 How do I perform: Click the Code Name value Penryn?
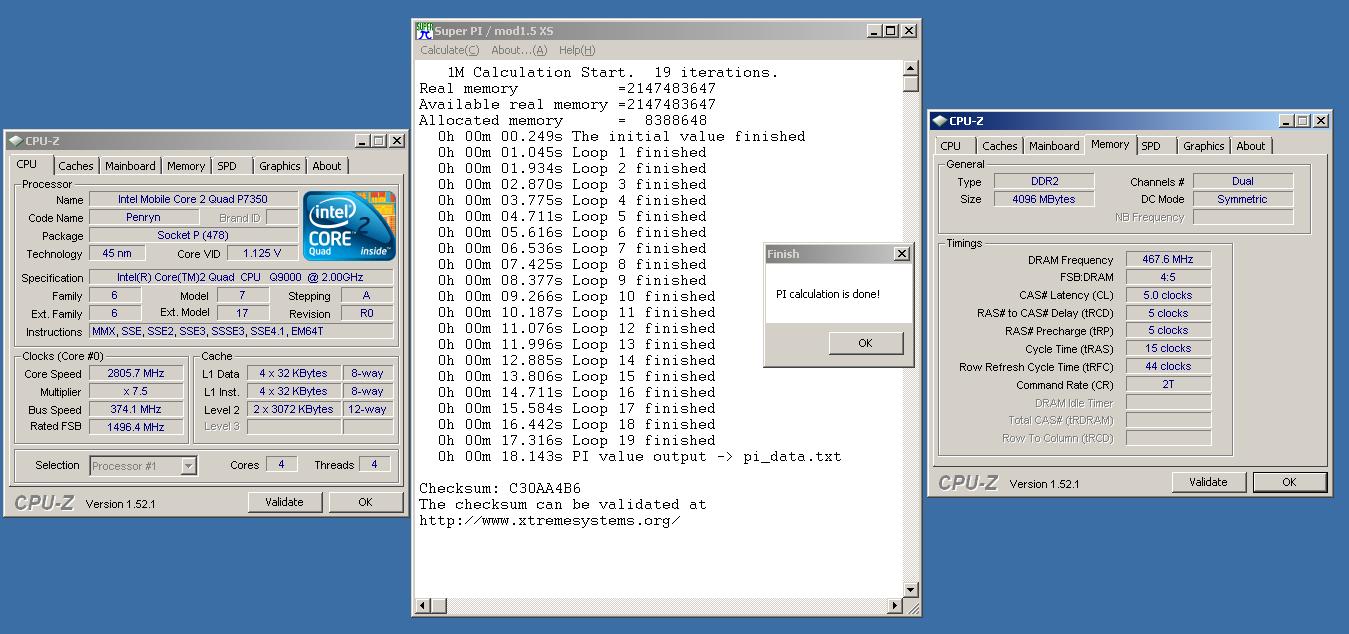143,217
